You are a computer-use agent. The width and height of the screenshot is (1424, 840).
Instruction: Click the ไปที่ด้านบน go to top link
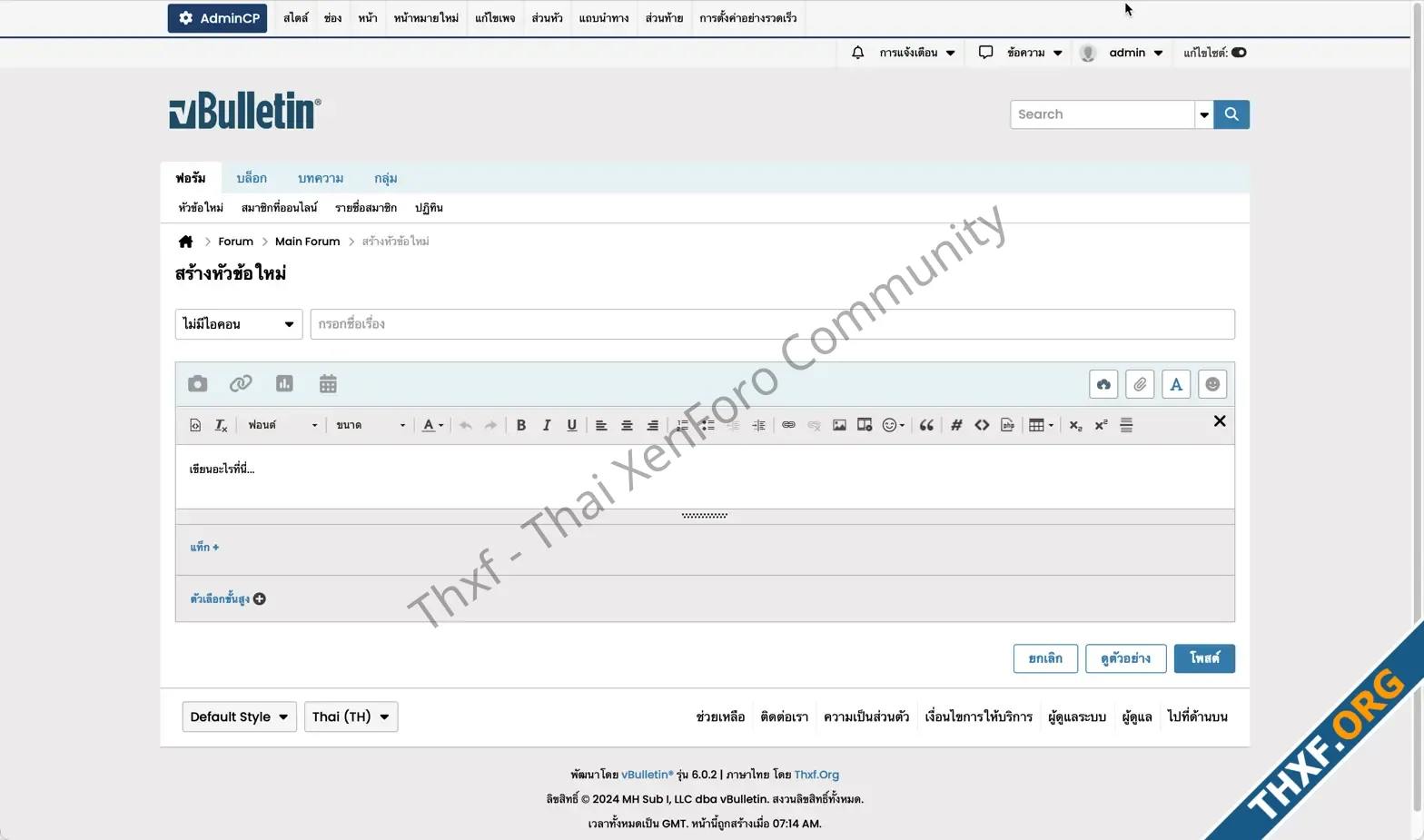tap(1197, 716)
